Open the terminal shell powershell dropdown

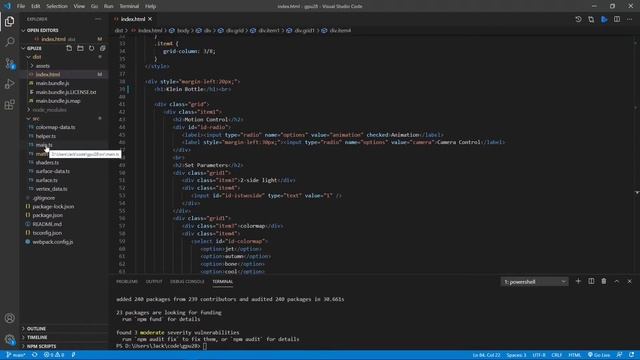[534, 282]
